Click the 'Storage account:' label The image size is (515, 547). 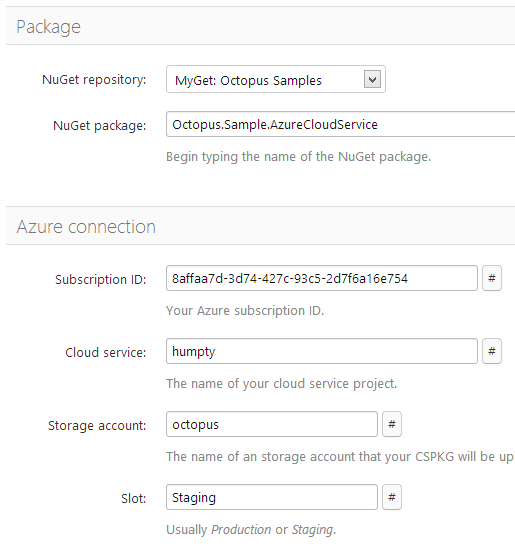pyautogui.click(x=97, y=426)
